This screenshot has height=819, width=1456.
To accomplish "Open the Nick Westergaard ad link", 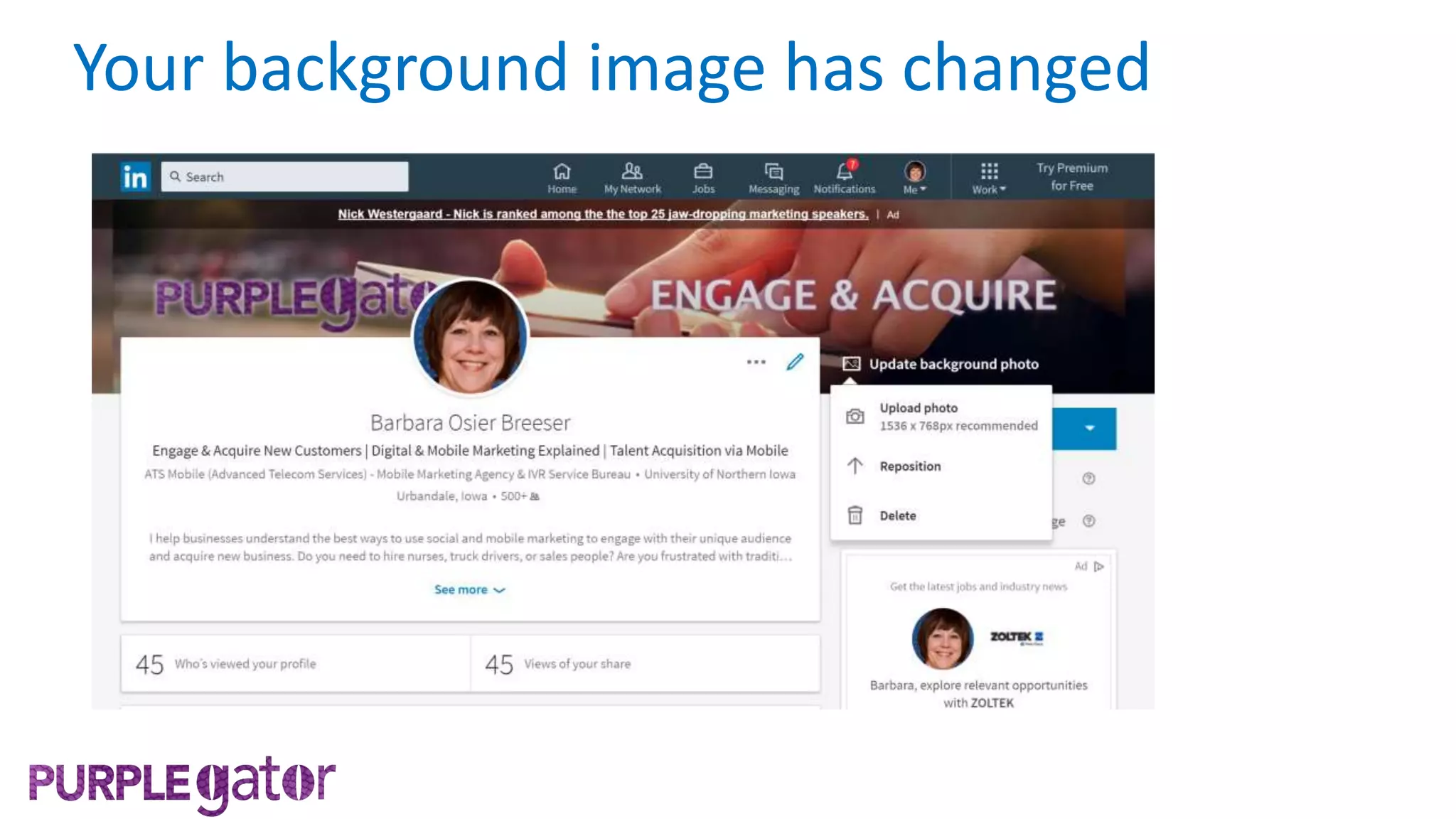I will (x=603, y=214).
